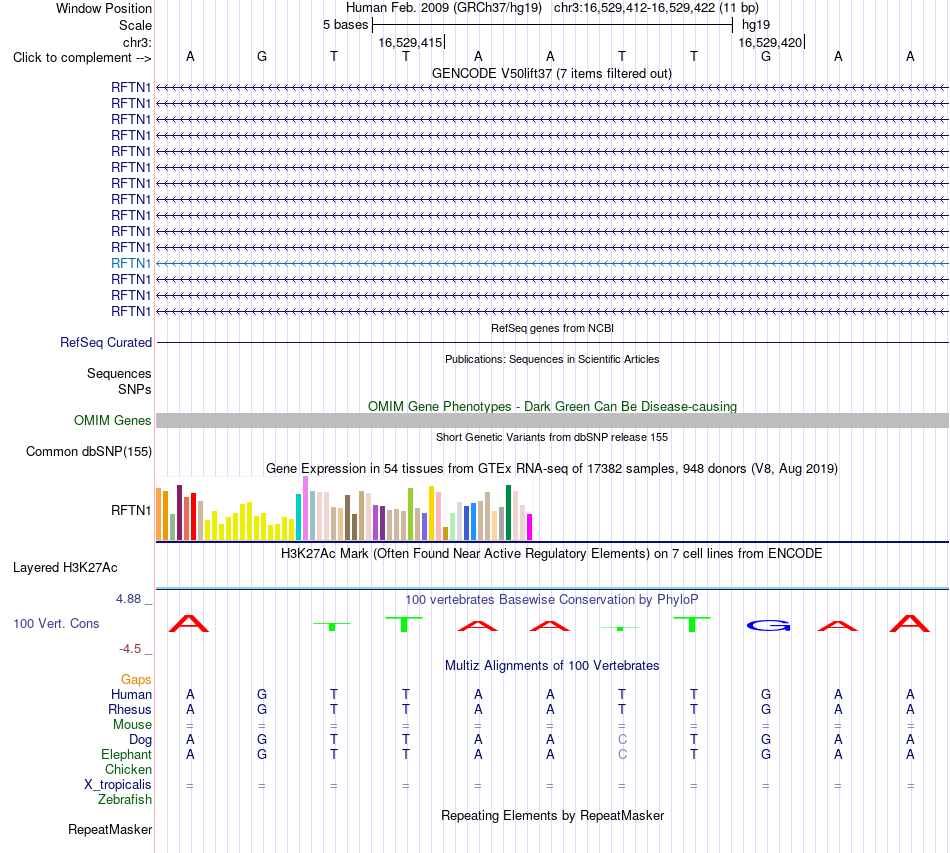
Task: Click the magenta last bar of the GTEx chart
Action: pyautogui.click(x=530, y=527)
